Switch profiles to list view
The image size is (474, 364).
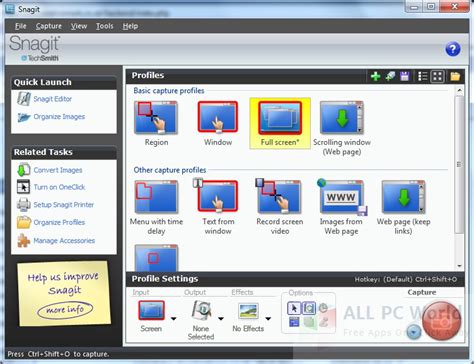[423, 76]
